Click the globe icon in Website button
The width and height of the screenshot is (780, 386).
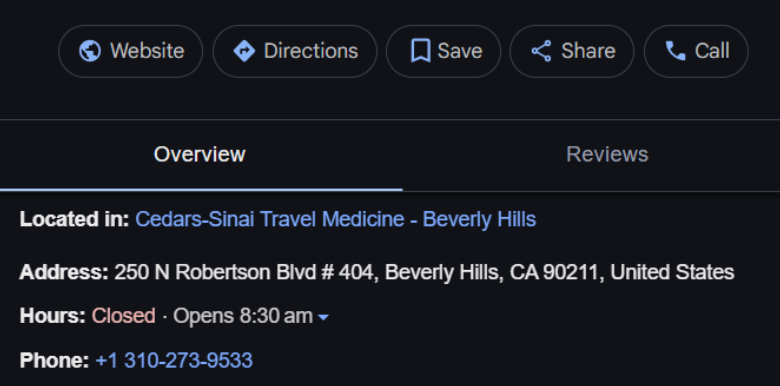pos(90,51)
